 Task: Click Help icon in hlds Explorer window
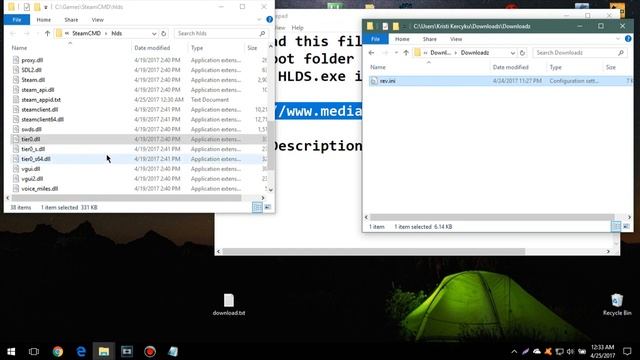[269, 19]
